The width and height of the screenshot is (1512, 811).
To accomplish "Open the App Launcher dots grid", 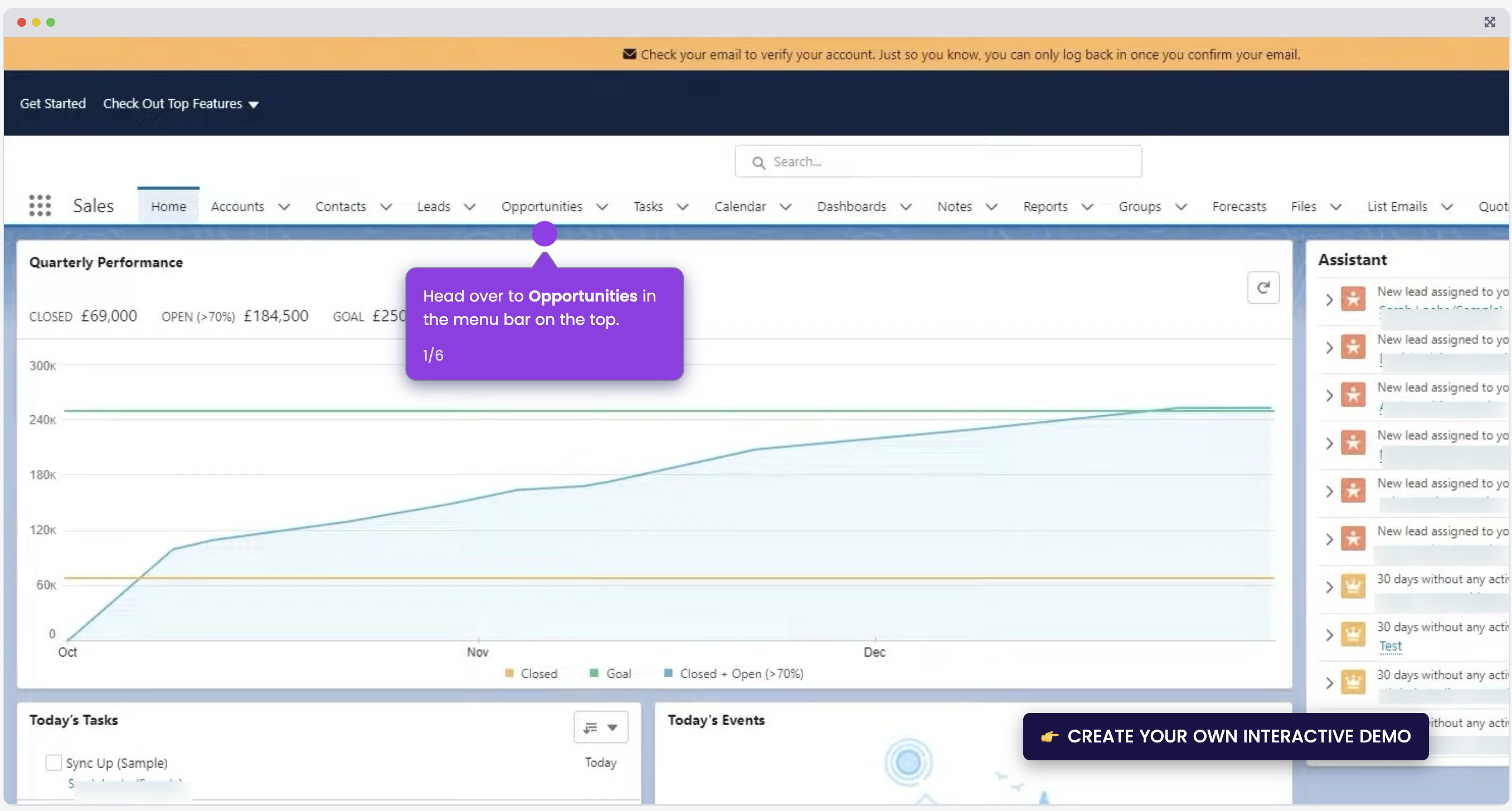I will [x=40, y=205].
